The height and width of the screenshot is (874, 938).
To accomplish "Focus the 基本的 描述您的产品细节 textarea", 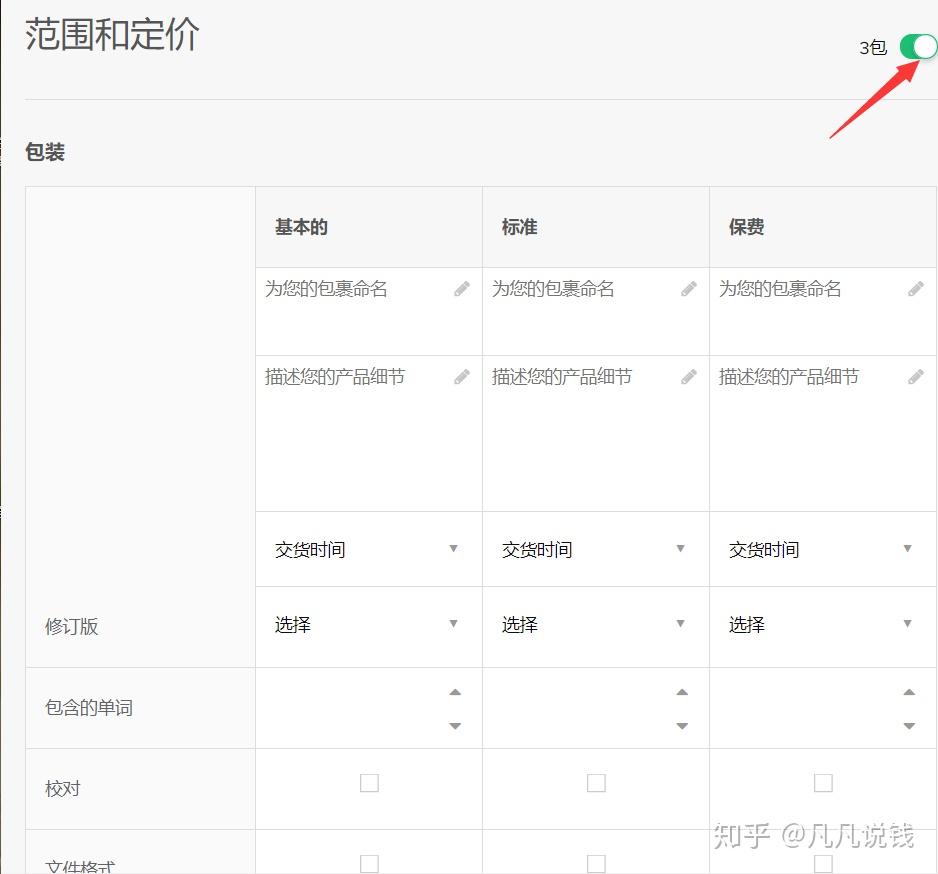I will pyautogui.click(x=368, y=434).
